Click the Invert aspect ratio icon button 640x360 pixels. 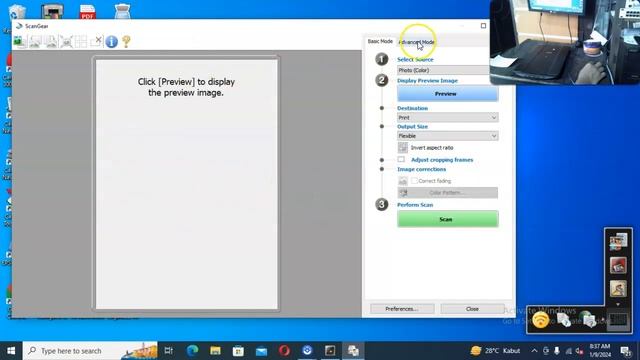coord(403,147)
